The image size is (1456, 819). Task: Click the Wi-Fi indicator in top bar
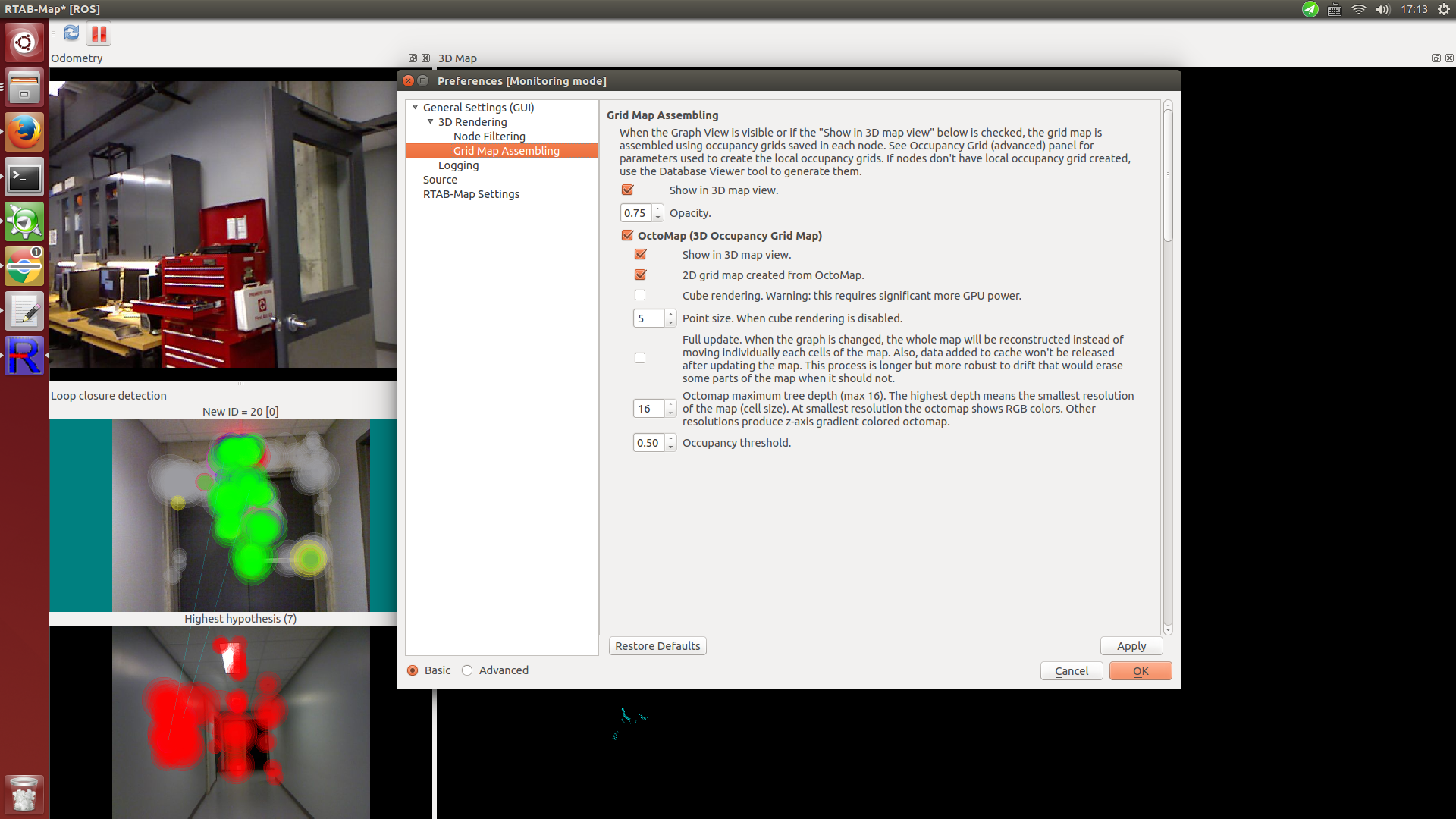coord(1358,10)
